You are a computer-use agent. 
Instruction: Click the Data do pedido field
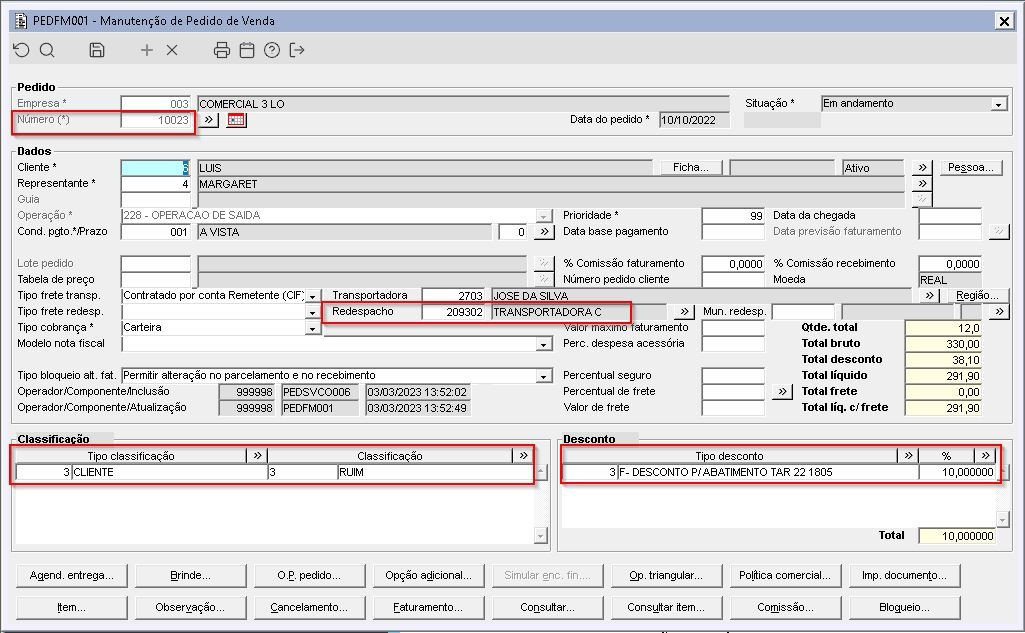[x=694, y=120]
